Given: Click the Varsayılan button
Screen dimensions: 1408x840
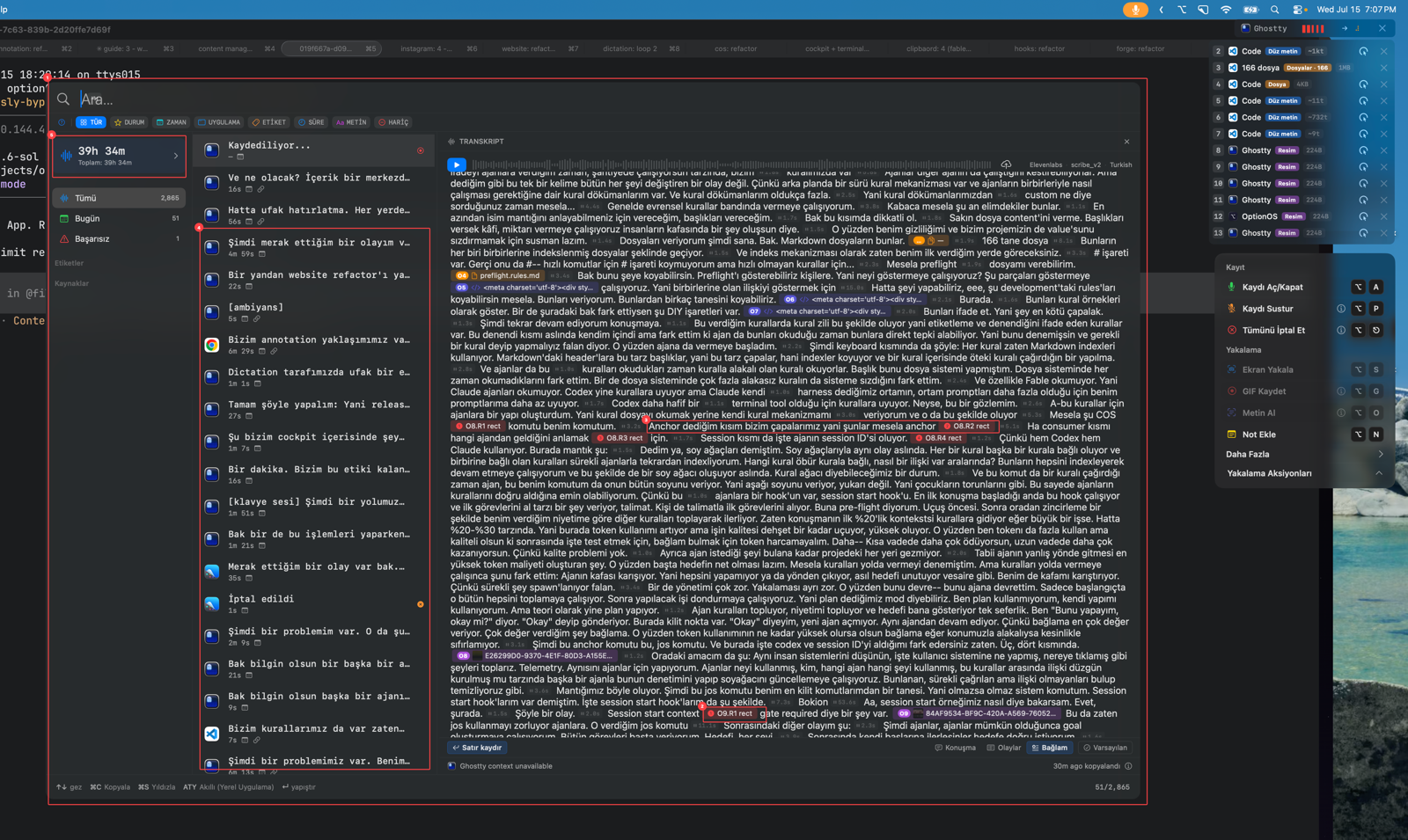Looking at the screenshot, I should 1104,748.
